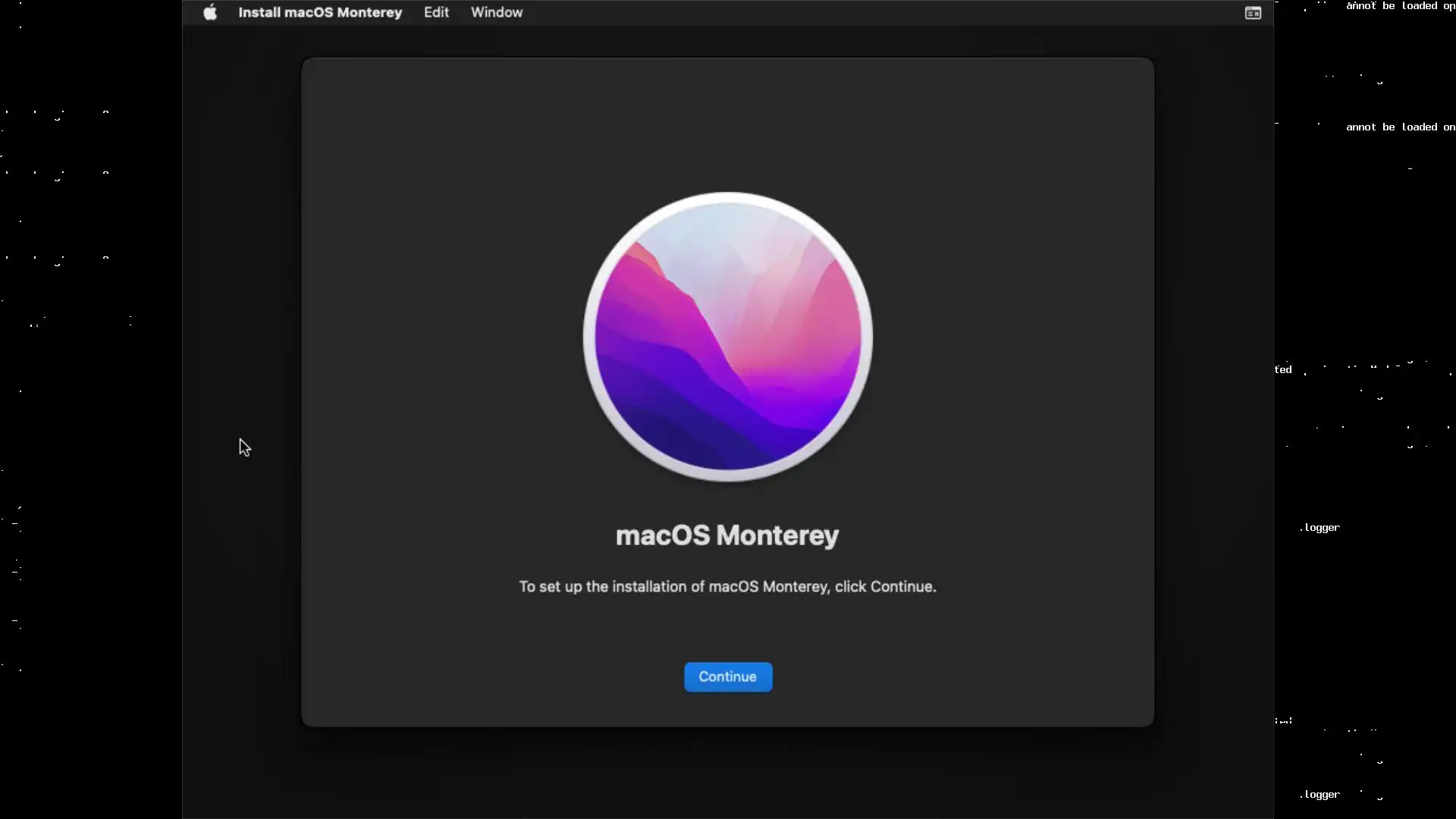Screen dimensions: 1456x819
Task: Click the blue Continue button
Action: 727,676
